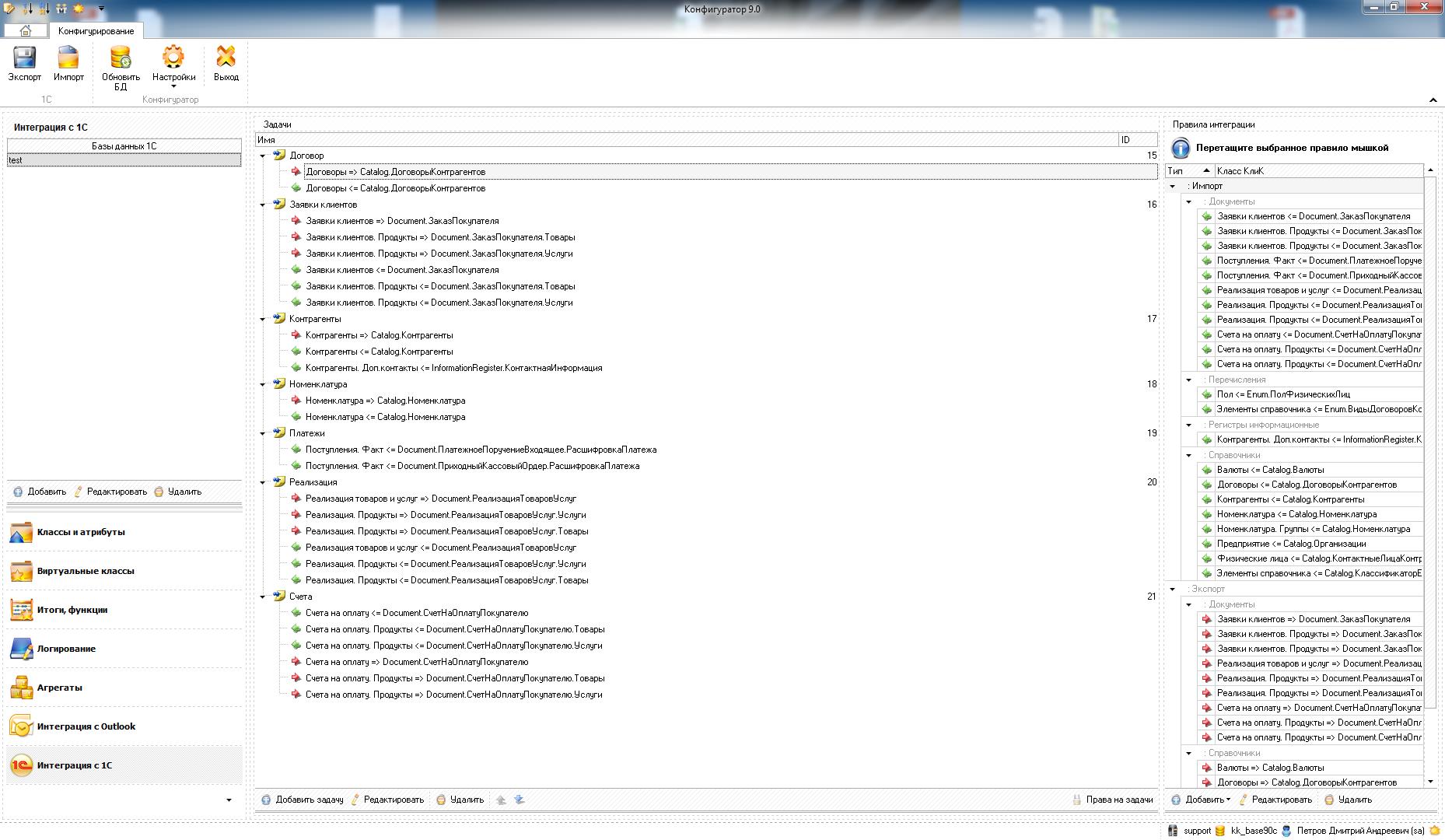Collapse the Номенклатура task group
The width and height of the screenshot is (1445, 840).
click(262, 385)
